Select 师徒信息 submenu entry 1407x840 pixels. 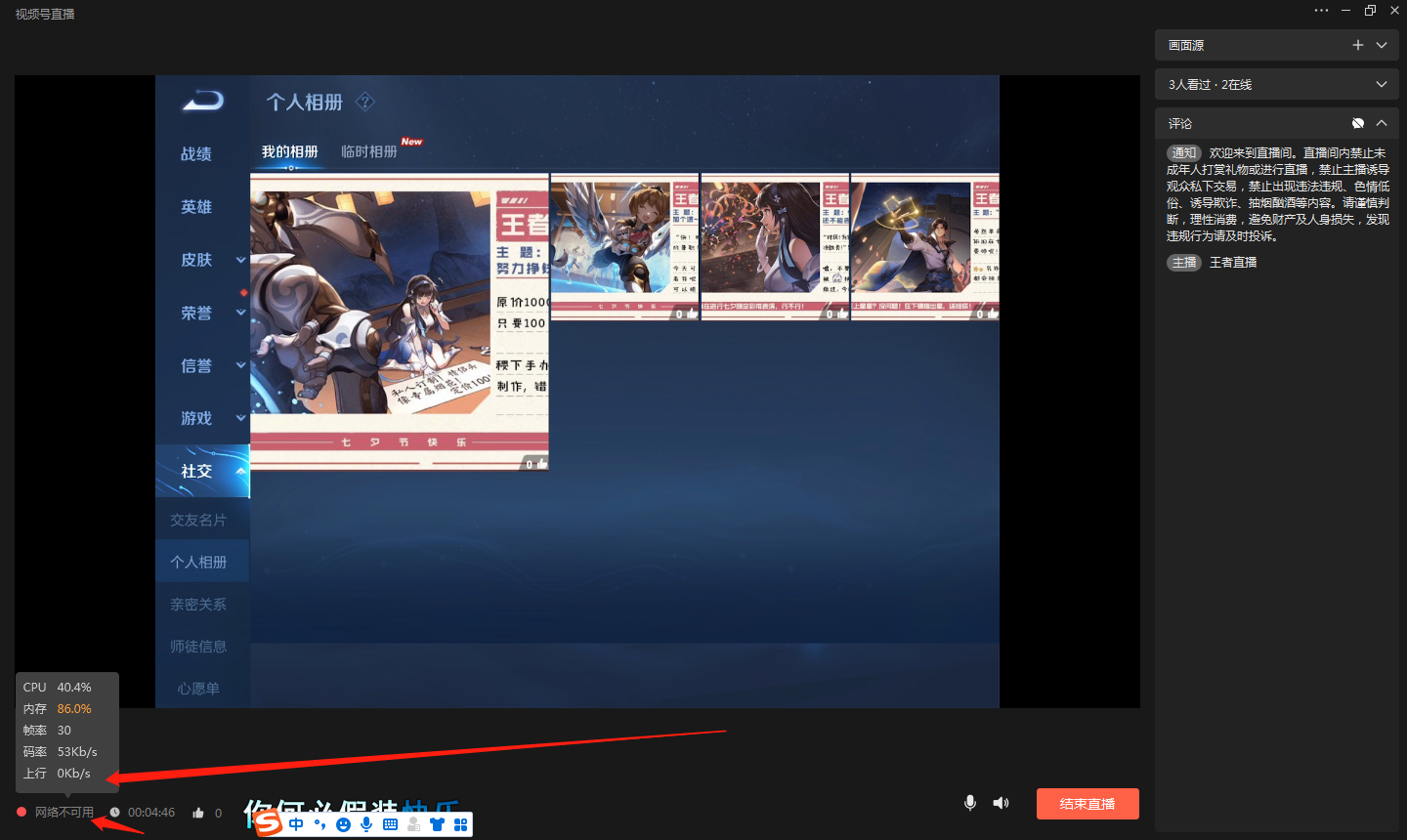[198, 646]
